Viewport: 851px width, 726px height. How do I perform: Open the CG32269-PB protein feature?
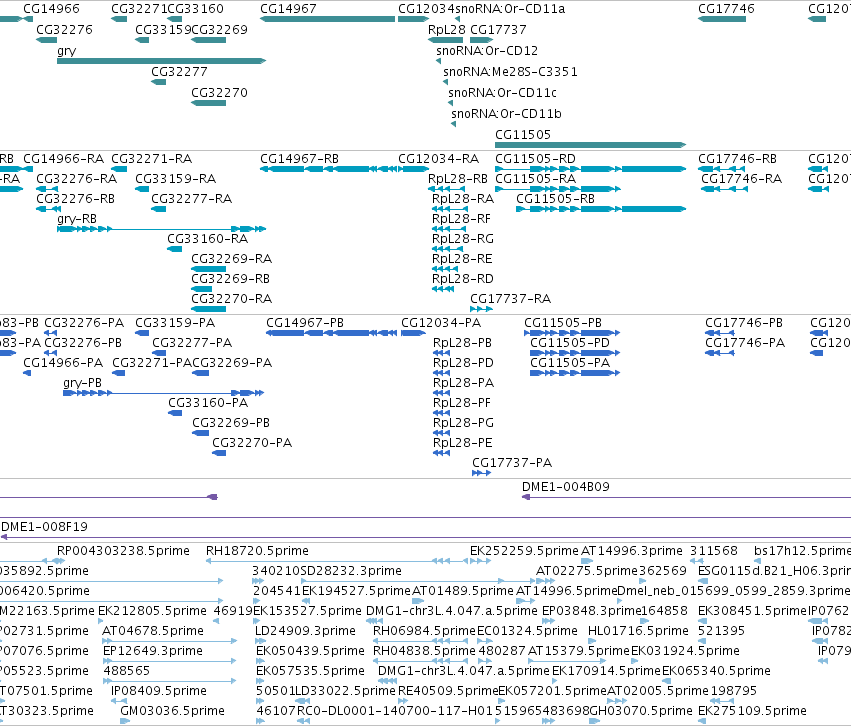click(x=200, y=433)
